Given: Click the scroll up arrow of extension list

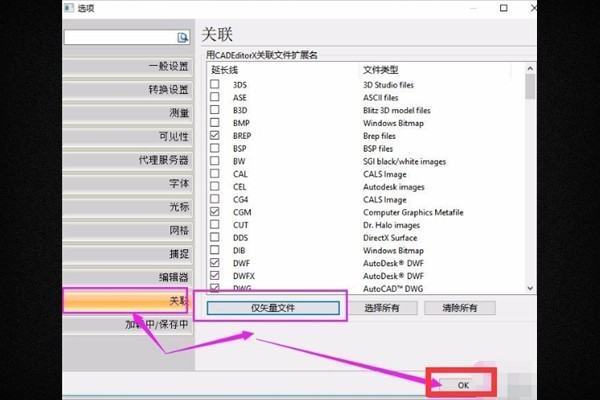Looking at the screenshot, I should click(x=530, y=69).
